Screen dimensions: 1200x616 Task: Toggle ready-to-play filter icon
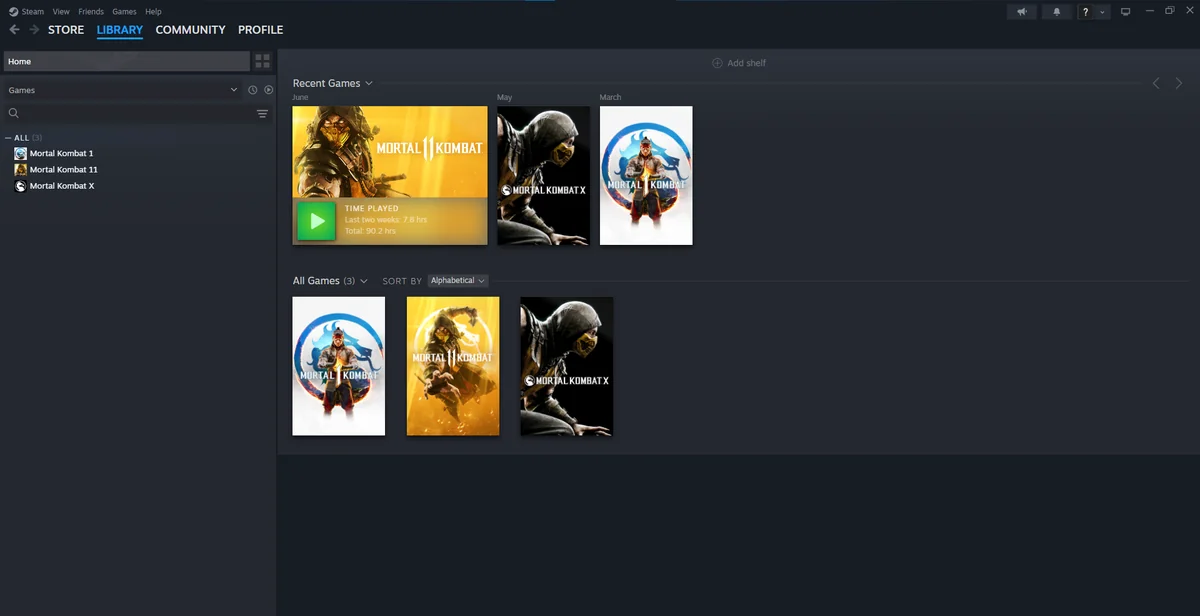pos(269,90)
